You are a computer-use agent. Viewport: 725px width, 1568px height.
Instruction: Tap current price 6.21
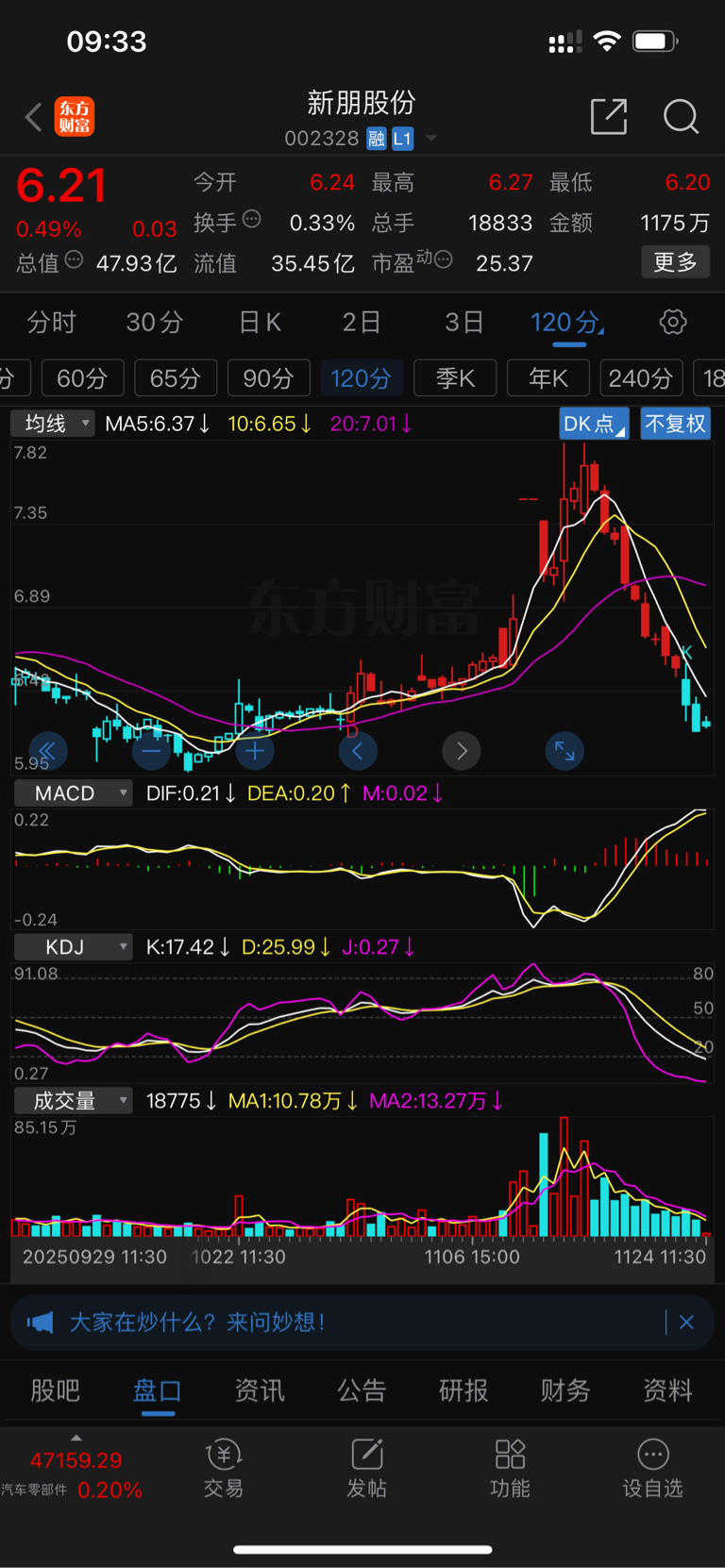click(x=61, y=186)
